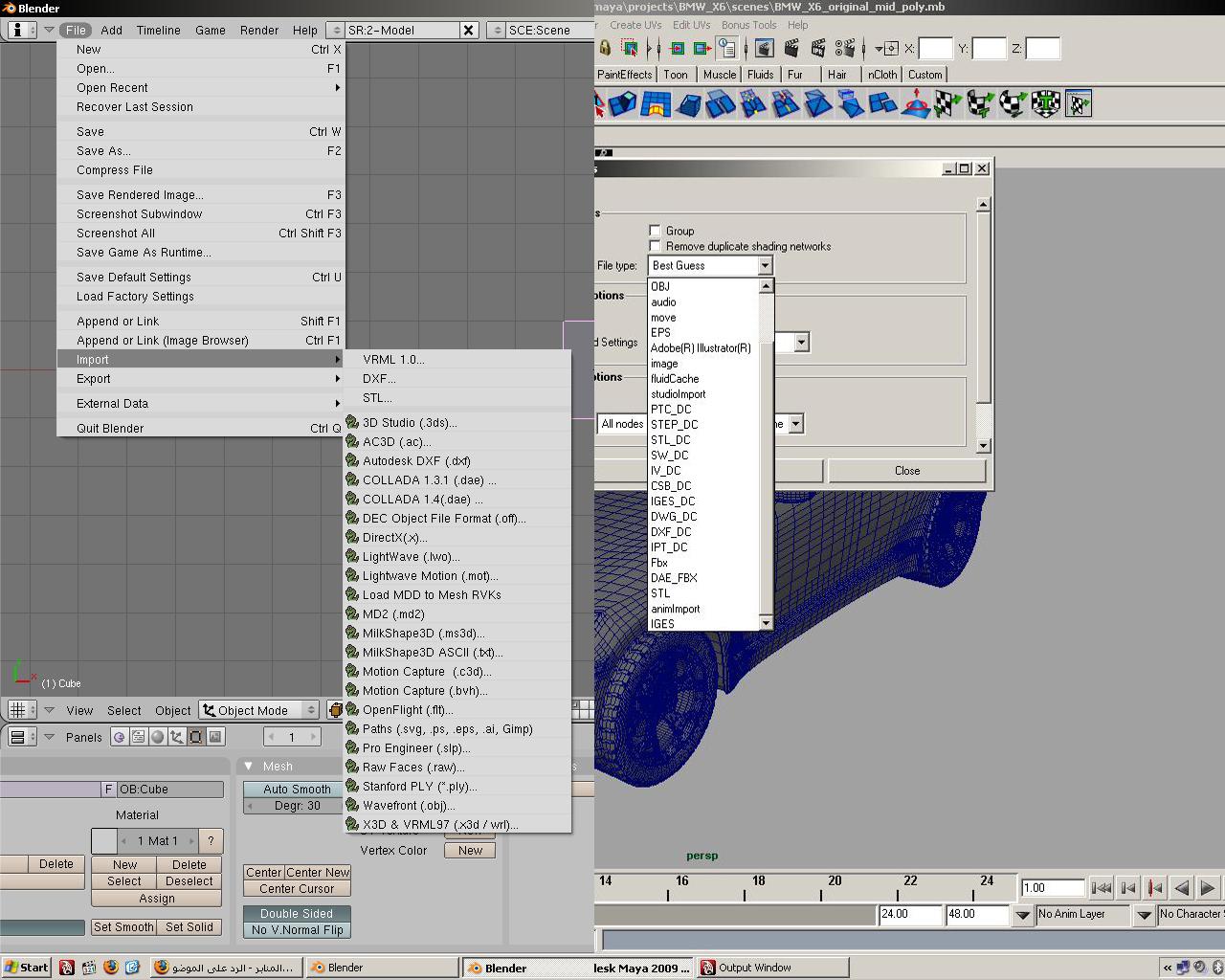Open the UV Texture Editor shelf icon
Viewport: 1225px width, 980px height.
(x=1078, y=103)
